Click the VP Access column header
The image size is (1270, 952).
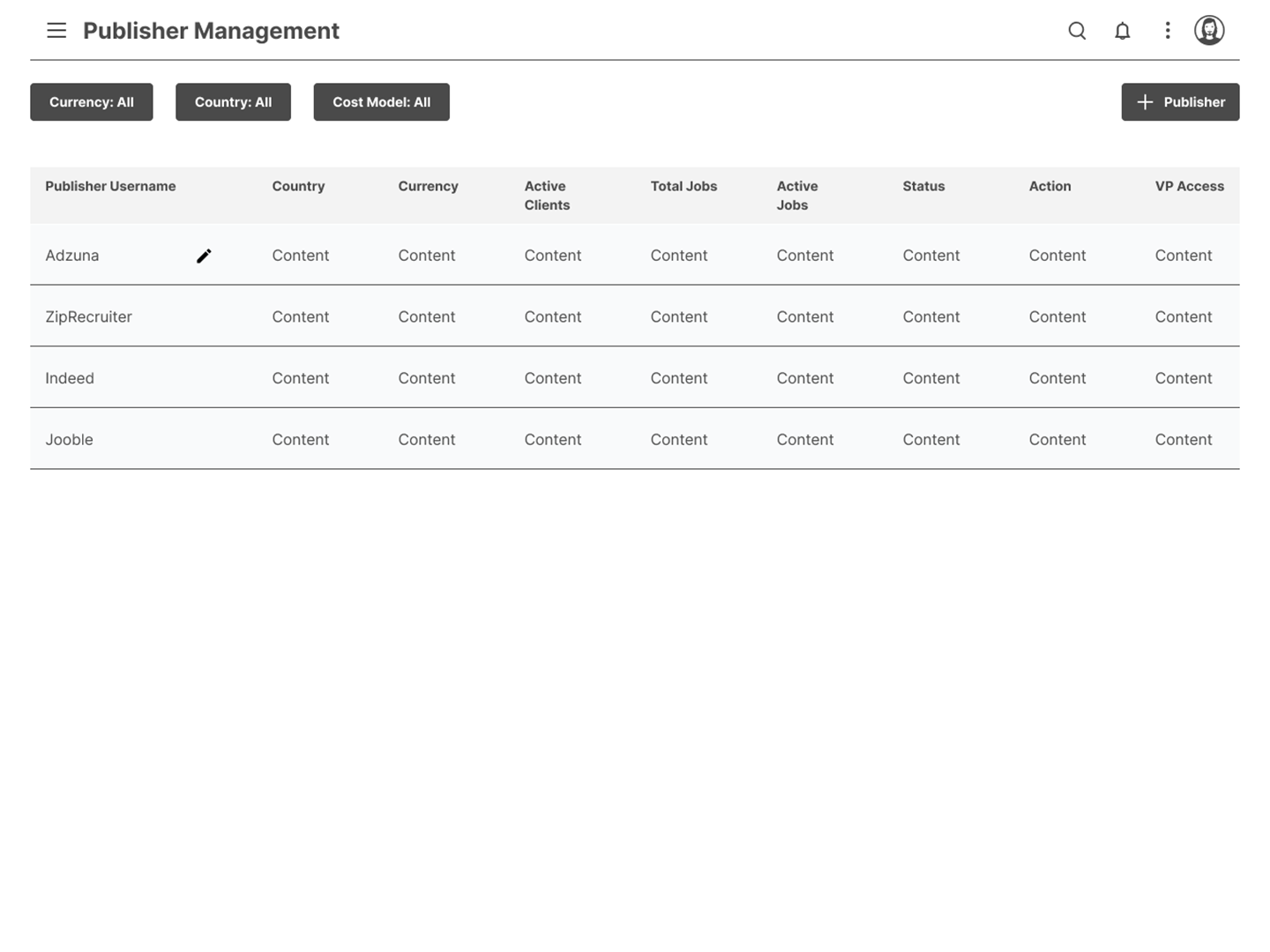(x=1189, y=186)
